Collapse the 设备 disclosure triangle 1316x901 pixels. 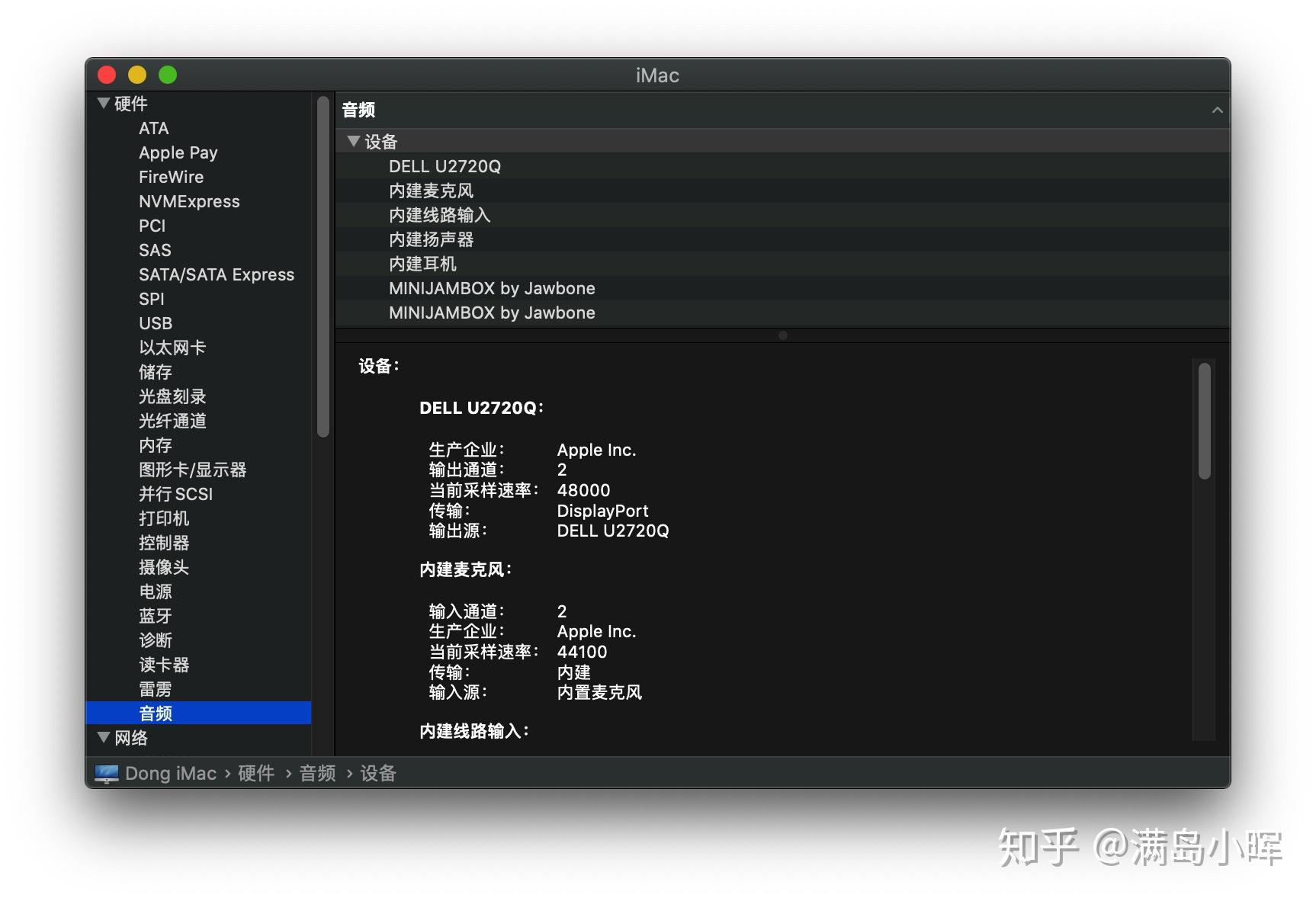(353, 141)
